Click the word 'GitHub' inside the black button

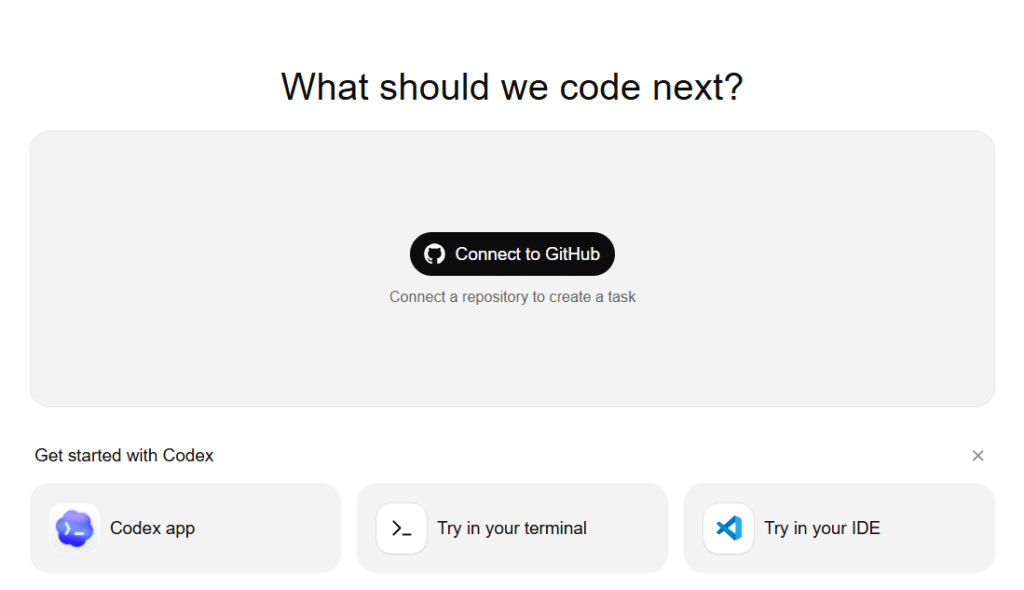tap(572, 254)
